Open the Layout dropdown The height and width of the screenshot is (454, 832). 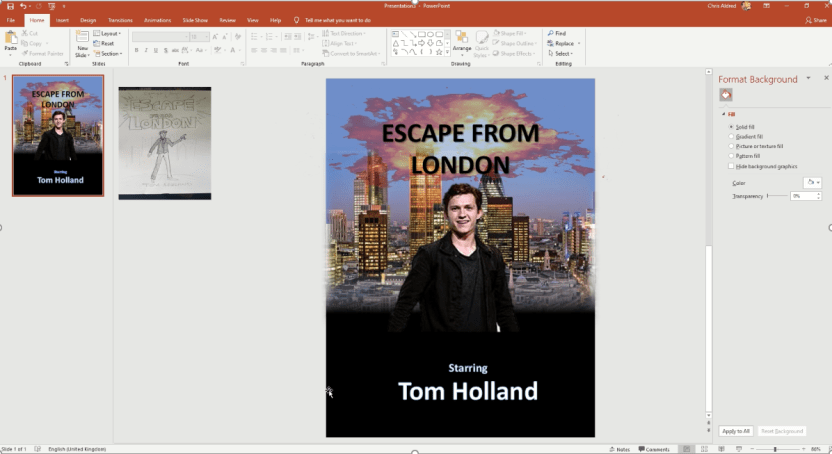pyautogui.click(x=107, y=33)
